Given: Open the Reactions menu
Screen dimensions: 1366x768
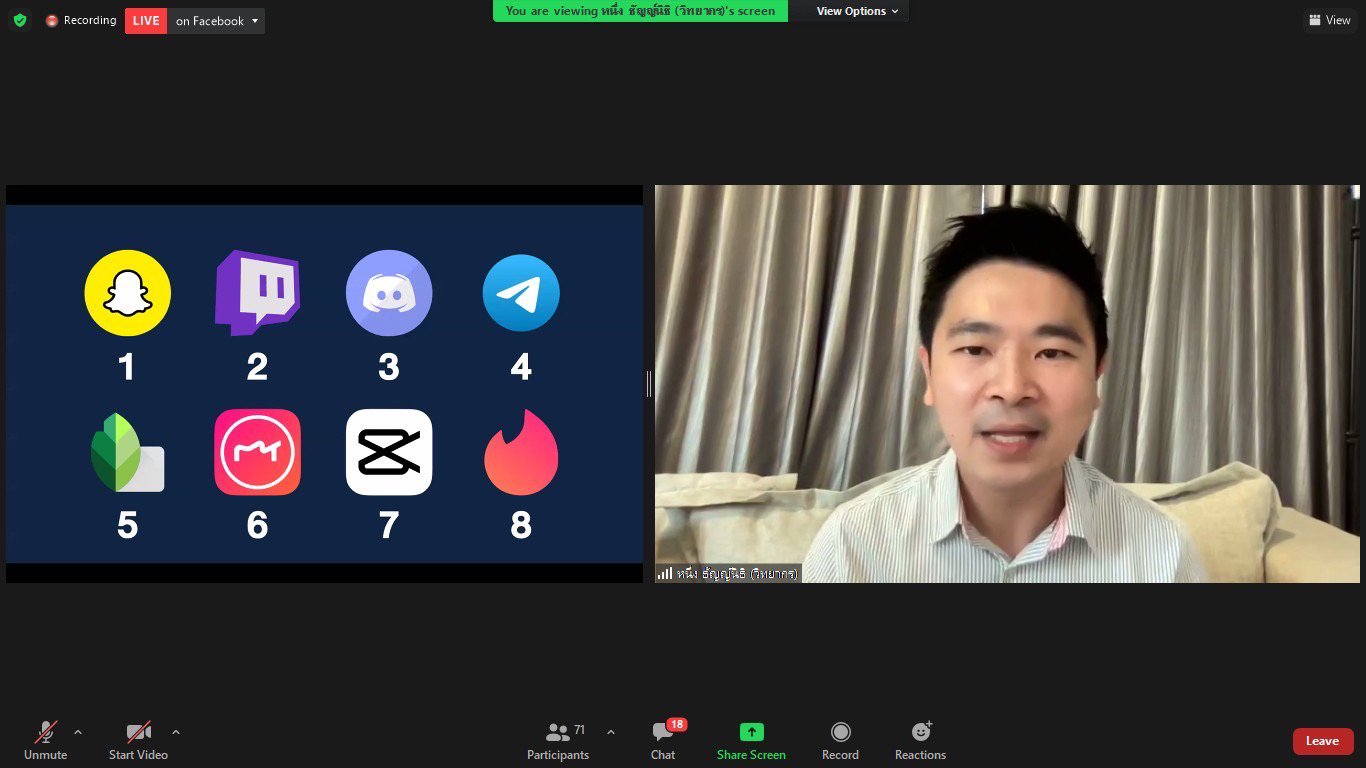Looking at the screenshot, I should 920,741.
